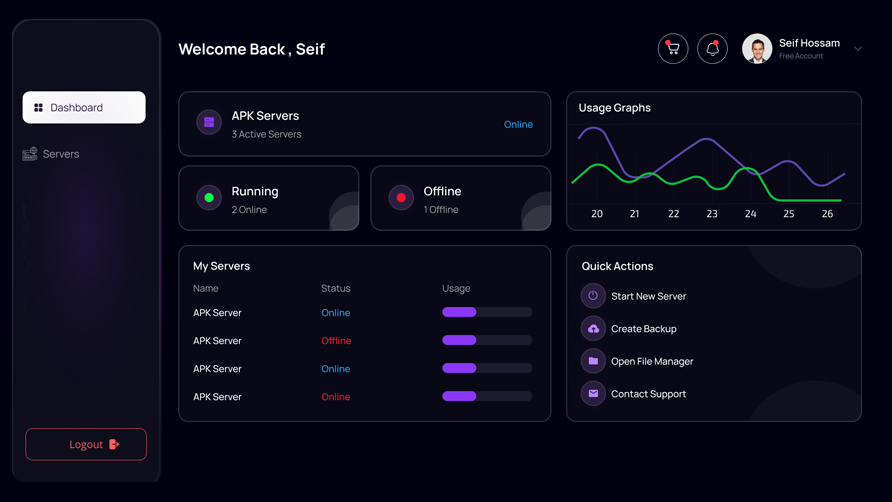Click the APK Servers purple server icon
This screenshot has height=502, width=892.
click(x=209, y=123)
